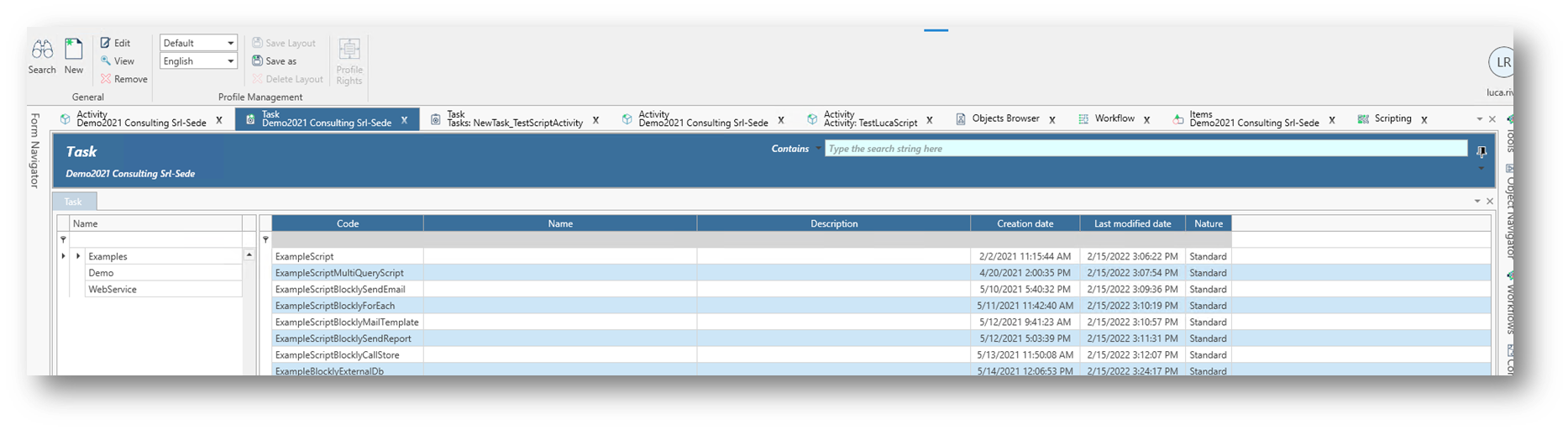
Task: Open the Contains search filter dropdown
Action: (818, 149)
